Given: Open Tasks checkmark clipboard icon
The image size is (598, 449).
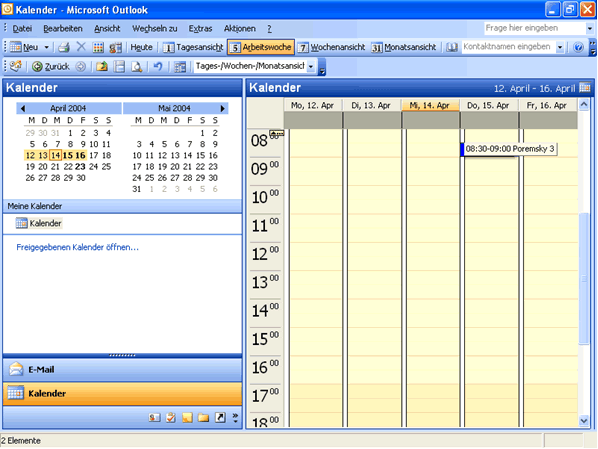Looking at the screenshot, I should [171, 418].
